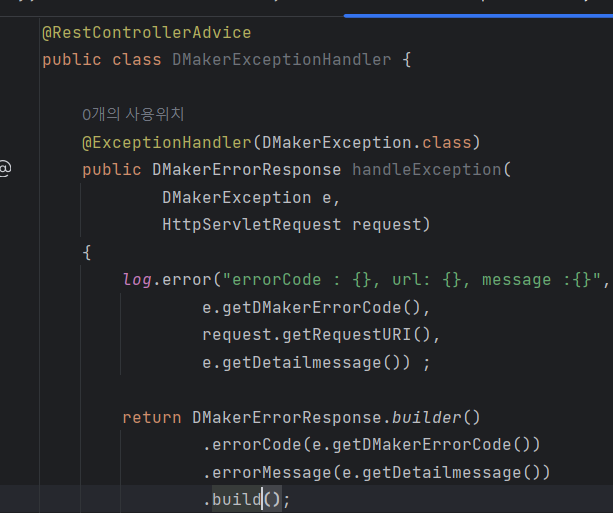613x513 pixels.
Task: Click the 'request)' parameter name
Action: pyautogui.click(x=391, y=225)
